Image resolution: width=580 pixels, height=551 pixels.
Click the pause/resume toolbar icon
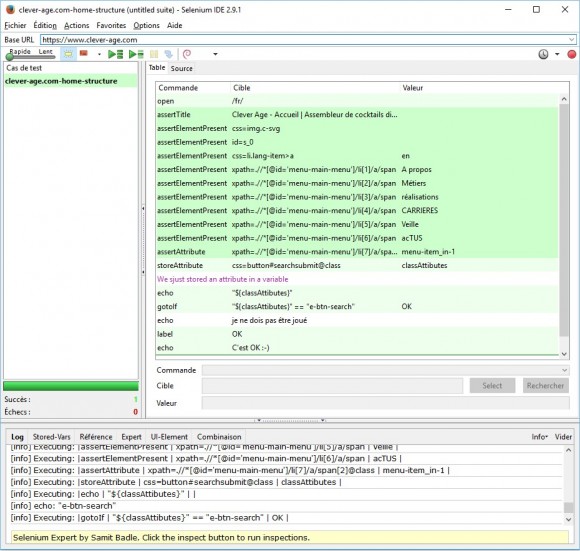click(154, 54)
